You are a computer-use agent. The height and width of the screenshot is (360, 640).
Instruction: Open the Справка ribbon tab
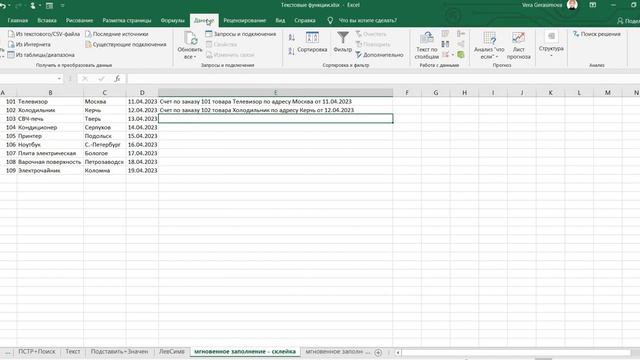[x=305, y=20]
